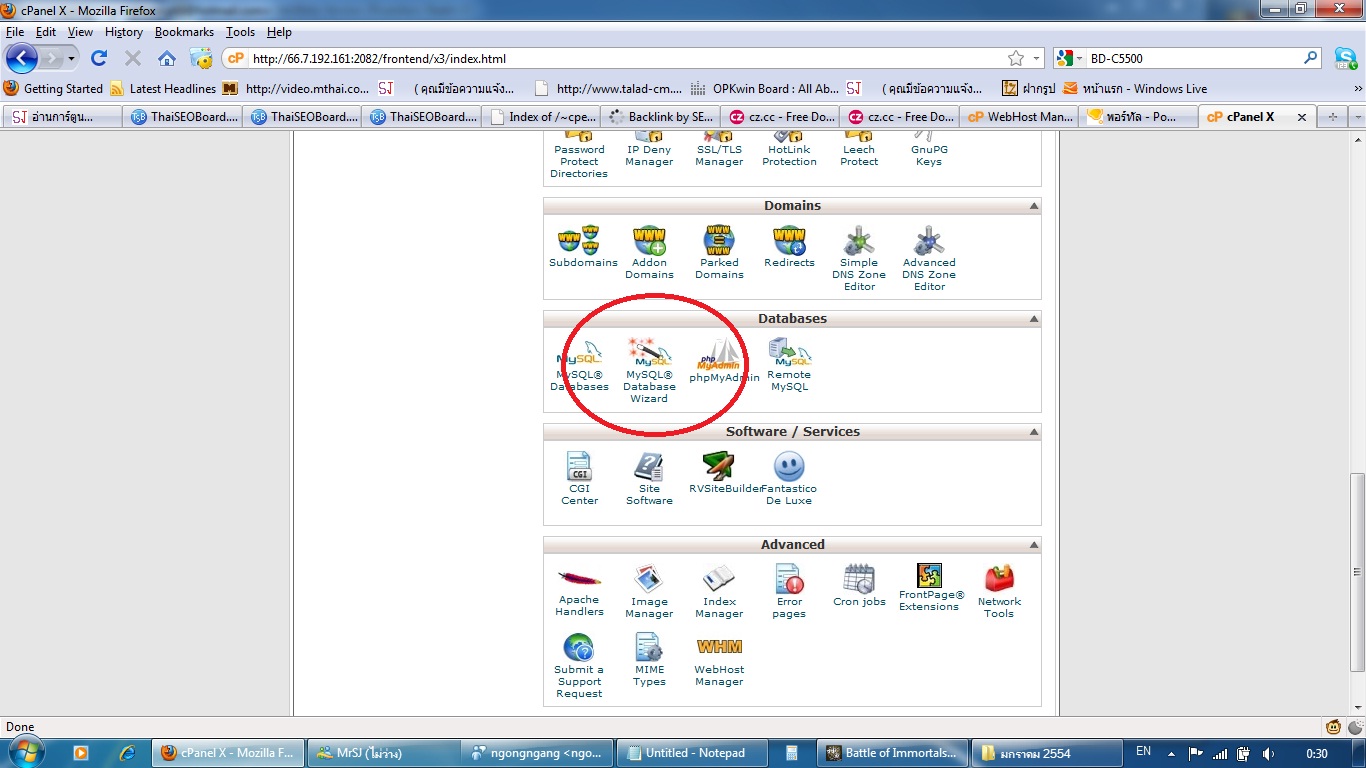Image resolution: width=1366 pixels, height=768 pixels.
Task: Open Image Manager
Action: pos(649,592)
